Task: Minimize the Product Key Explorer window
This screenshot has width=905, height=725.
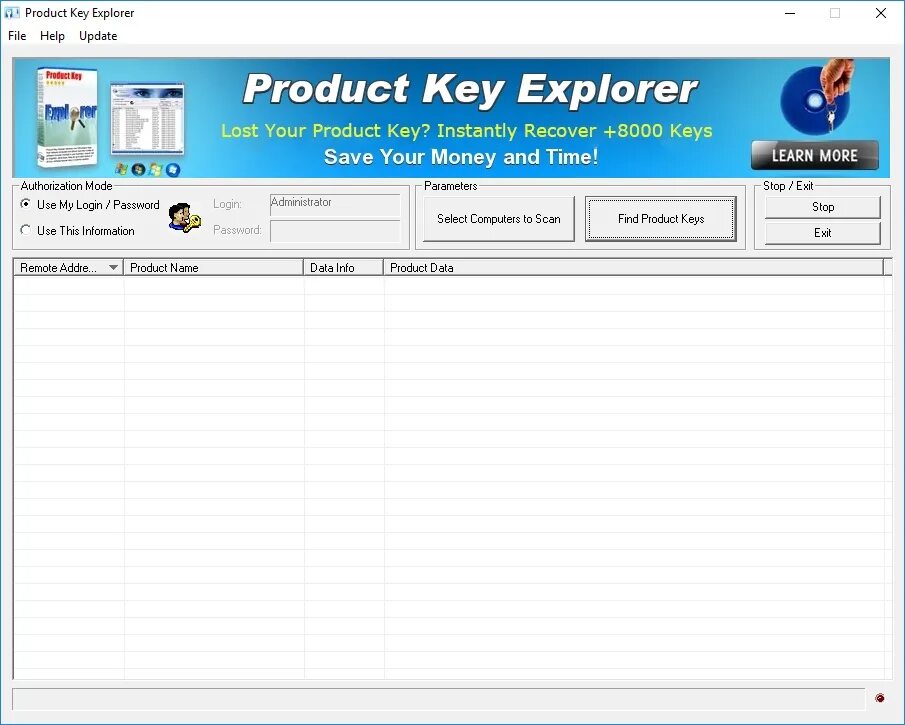Action: (790, 13)
